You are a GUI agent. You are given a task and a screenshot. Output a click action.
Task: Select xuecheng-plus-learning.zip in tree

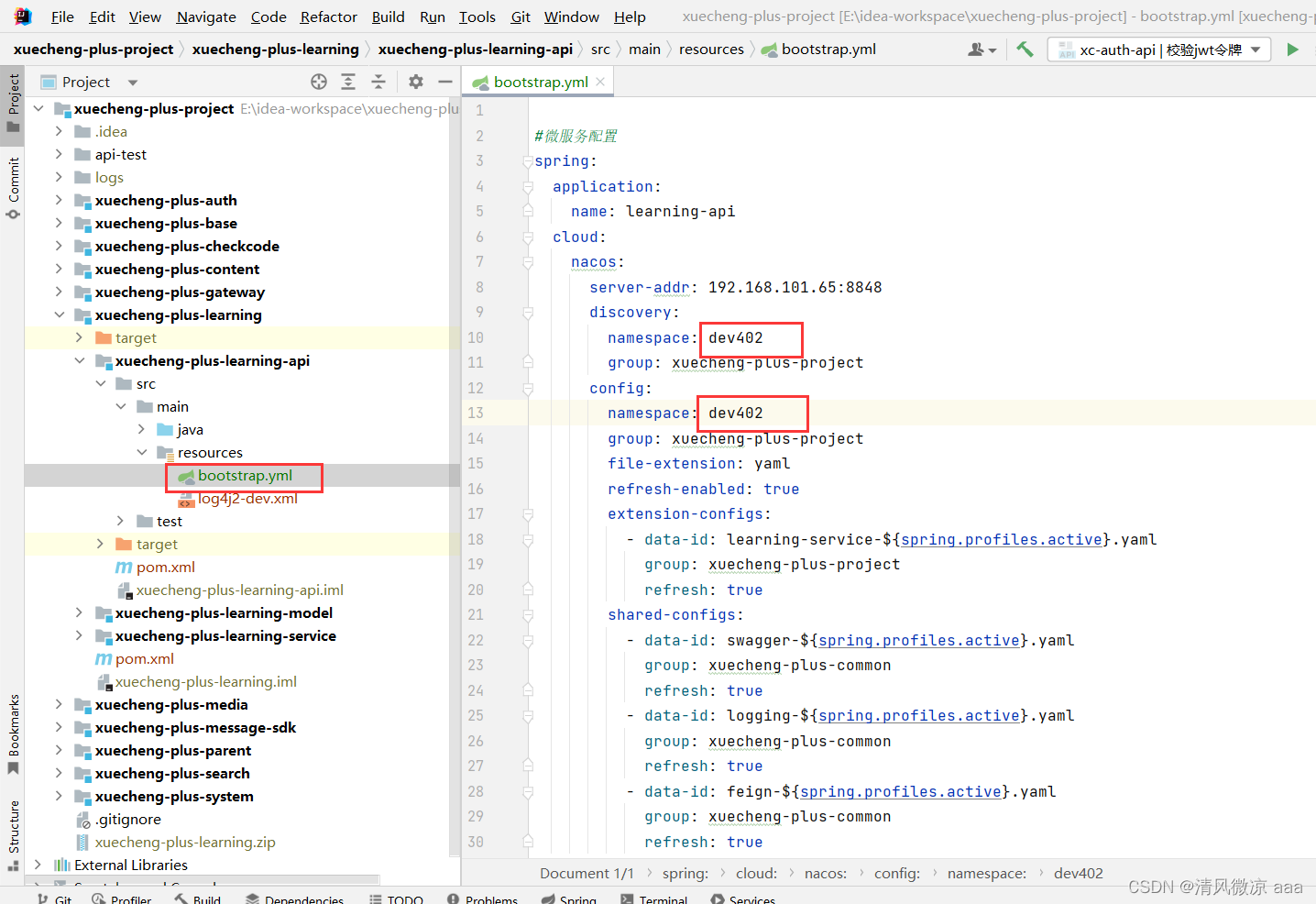pos(184,842)
